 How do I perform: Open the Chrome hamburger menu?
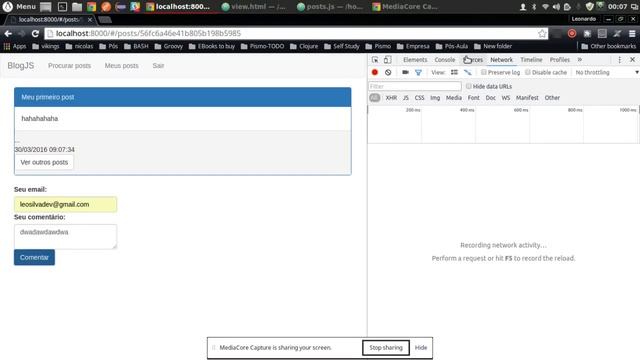[x=632, y=33]
